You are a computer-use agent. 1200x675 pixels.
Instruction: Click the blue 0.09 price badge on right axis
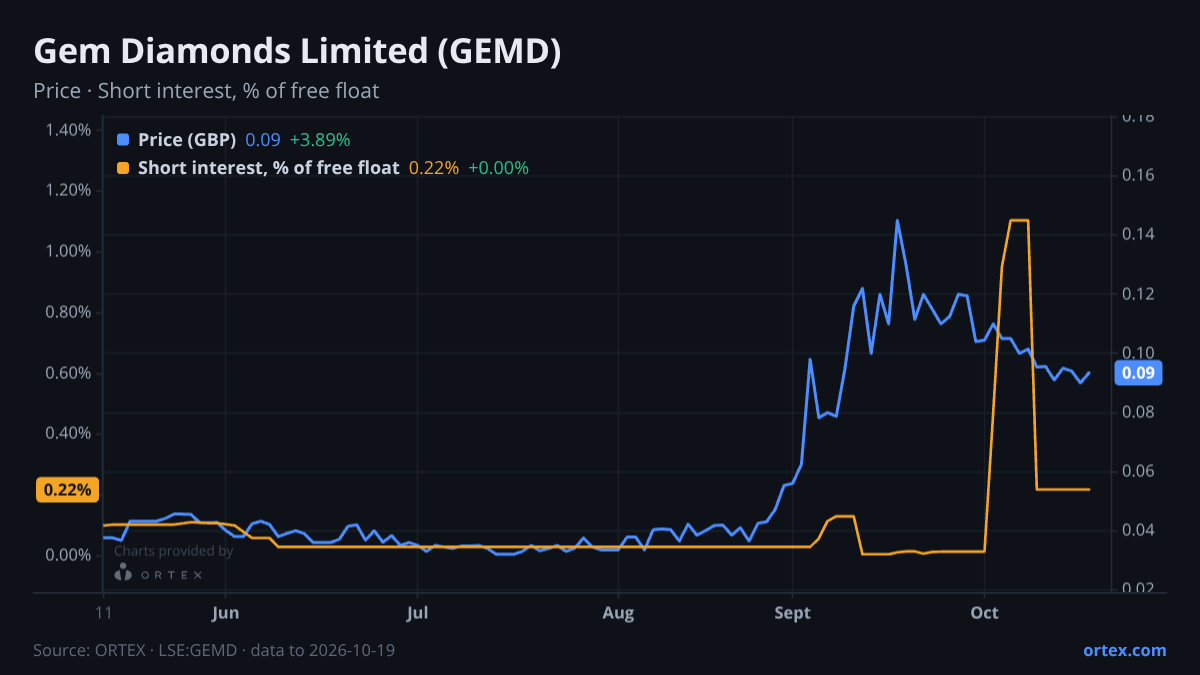click(1138, 373)
